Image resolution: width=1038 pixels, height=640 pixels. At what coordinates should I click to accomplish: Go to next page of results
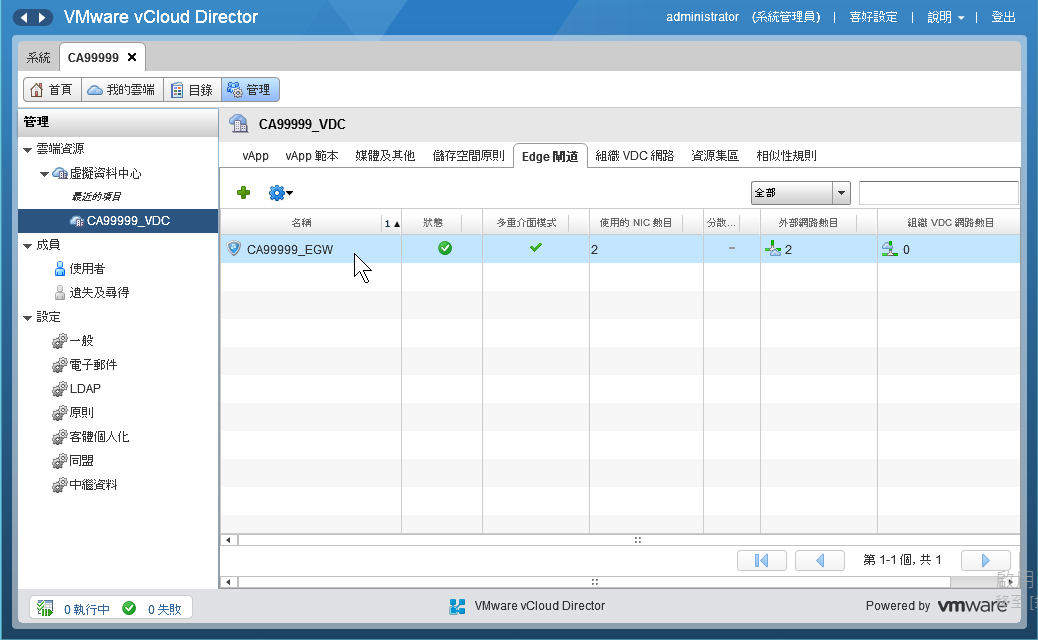(986, 561)
